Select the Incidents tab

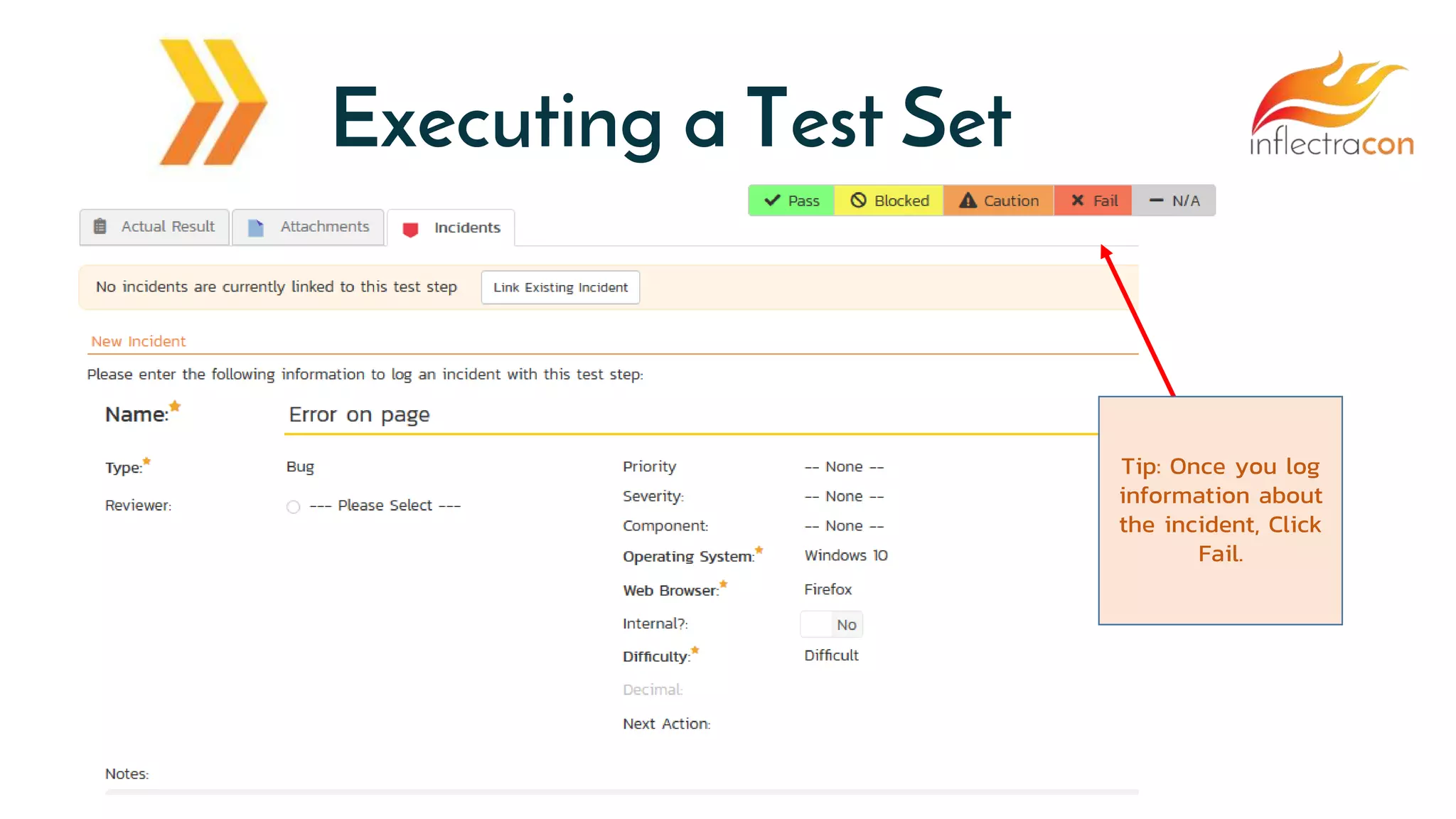click(451, 227)
